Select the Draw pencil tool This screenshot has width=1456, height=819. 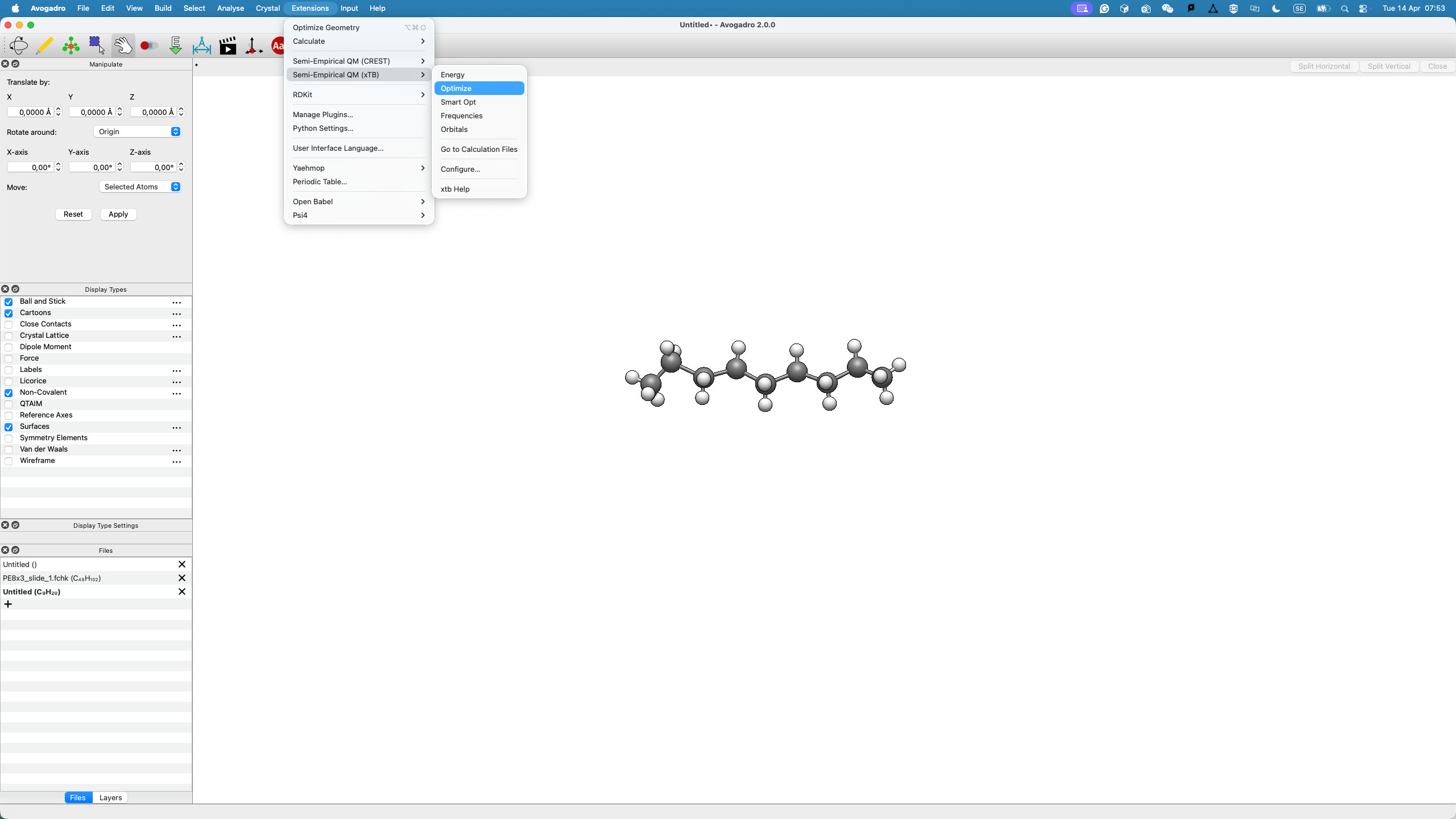(44, 45)
